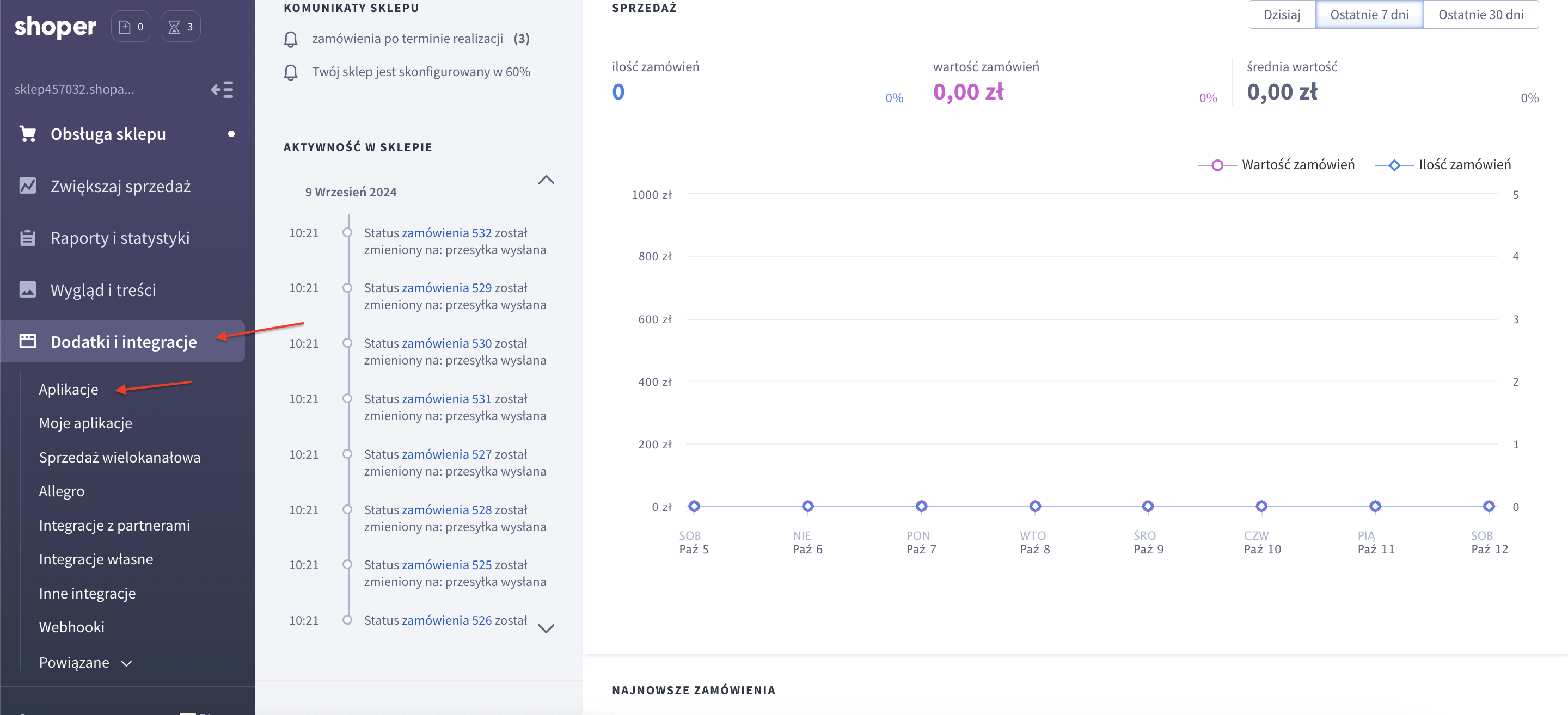This screenshot has height=715, width=1568.
Task: Click the clipboard icon beside Raporty i statystyki
Action: (27, 238)
